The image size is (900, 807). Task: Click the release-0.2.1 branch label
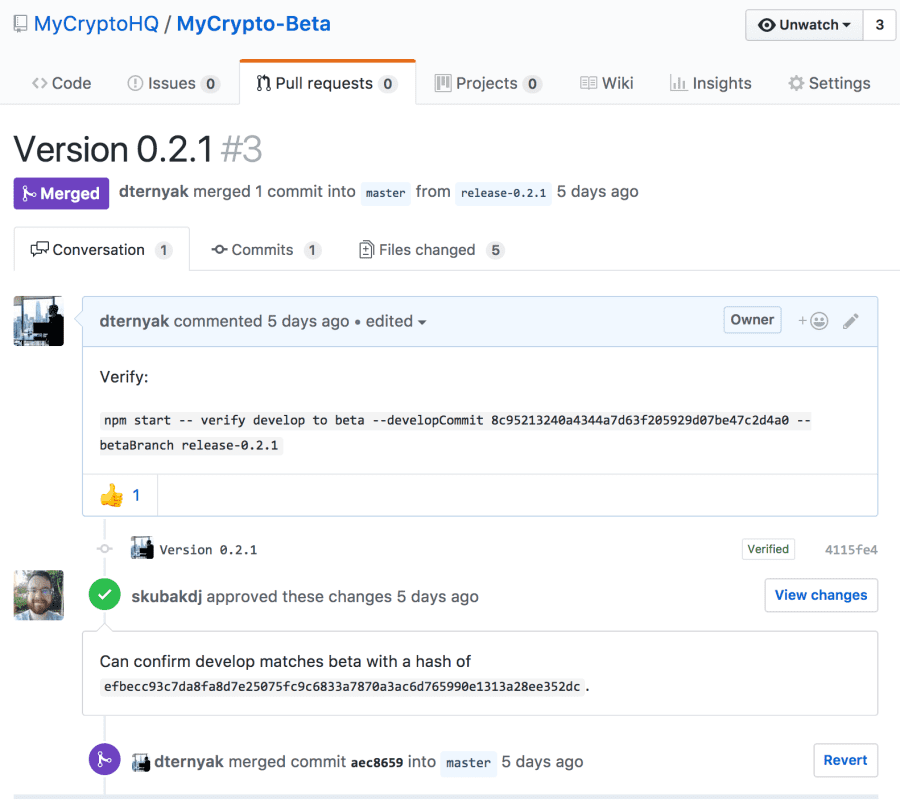point(503,193)
